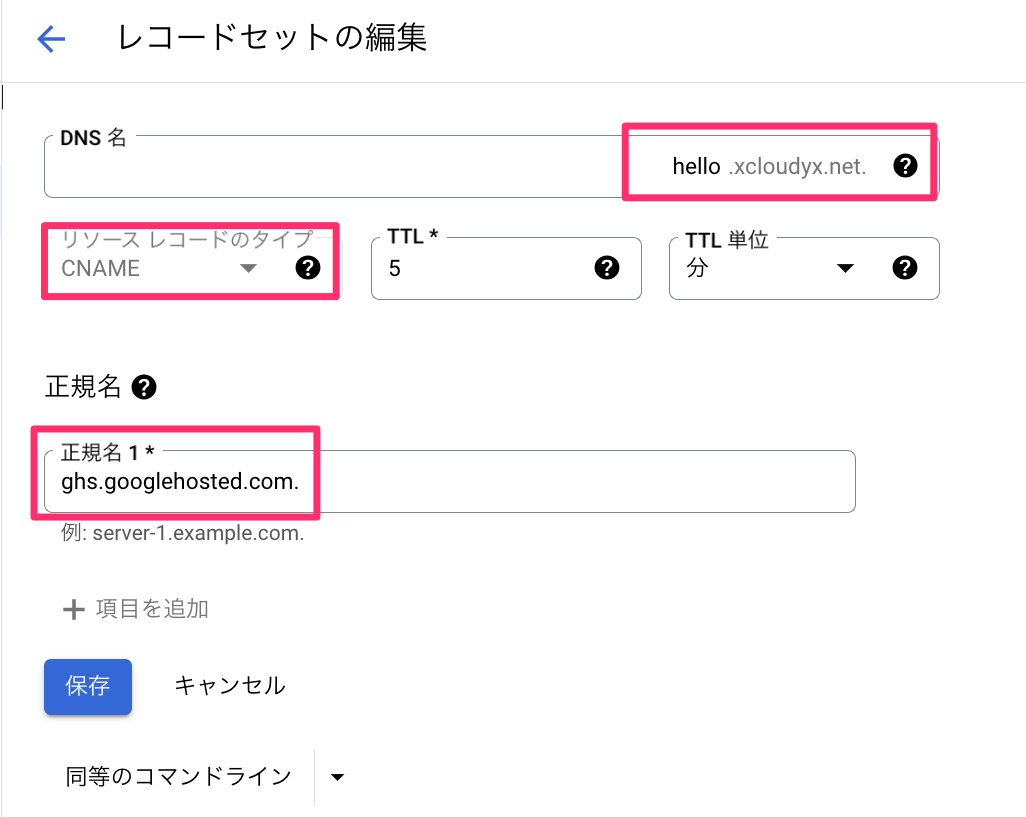Click キャンセル to discard changes
This screenshot has width=1026, height=817.
pyautogui.click(x=229, y=686)
